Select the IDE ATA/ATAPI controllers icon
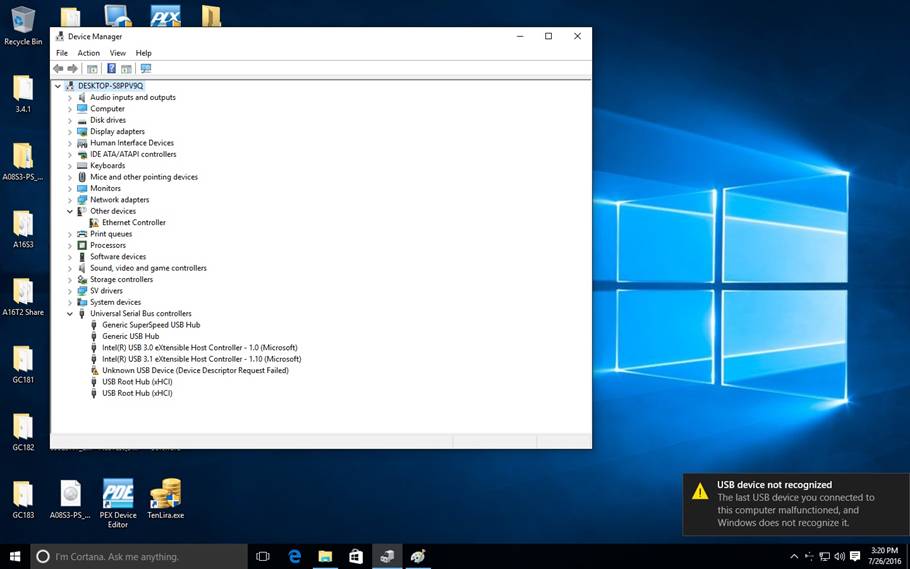910x569 pixels. coord(82,154)
